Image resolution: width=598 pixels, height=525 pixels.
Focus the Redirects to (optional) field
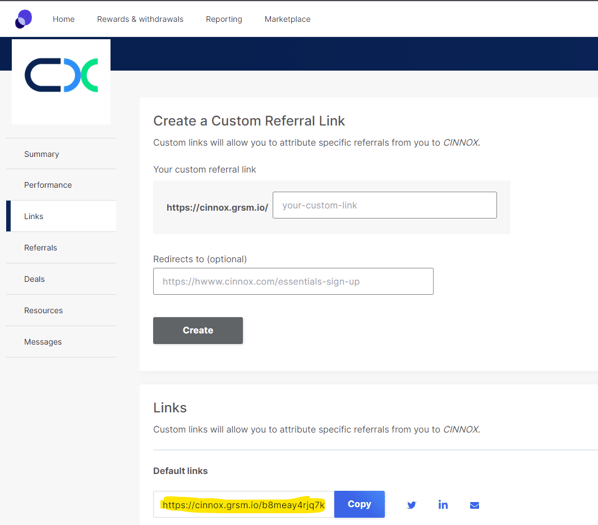(x=293, y=281)
